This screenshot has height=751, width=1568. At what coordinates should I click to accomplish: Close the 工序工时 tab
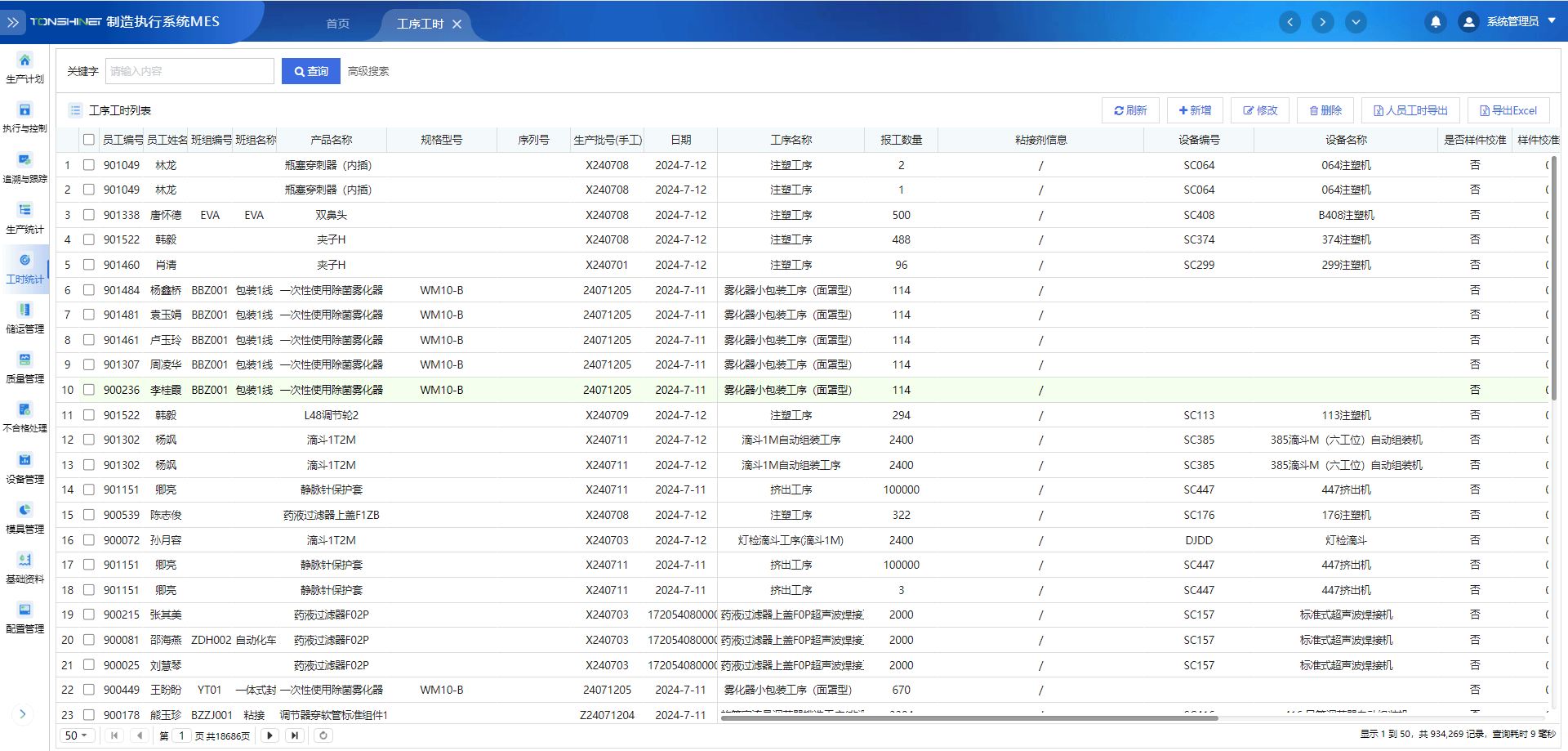pyautogui.click(x=457, y=25)
